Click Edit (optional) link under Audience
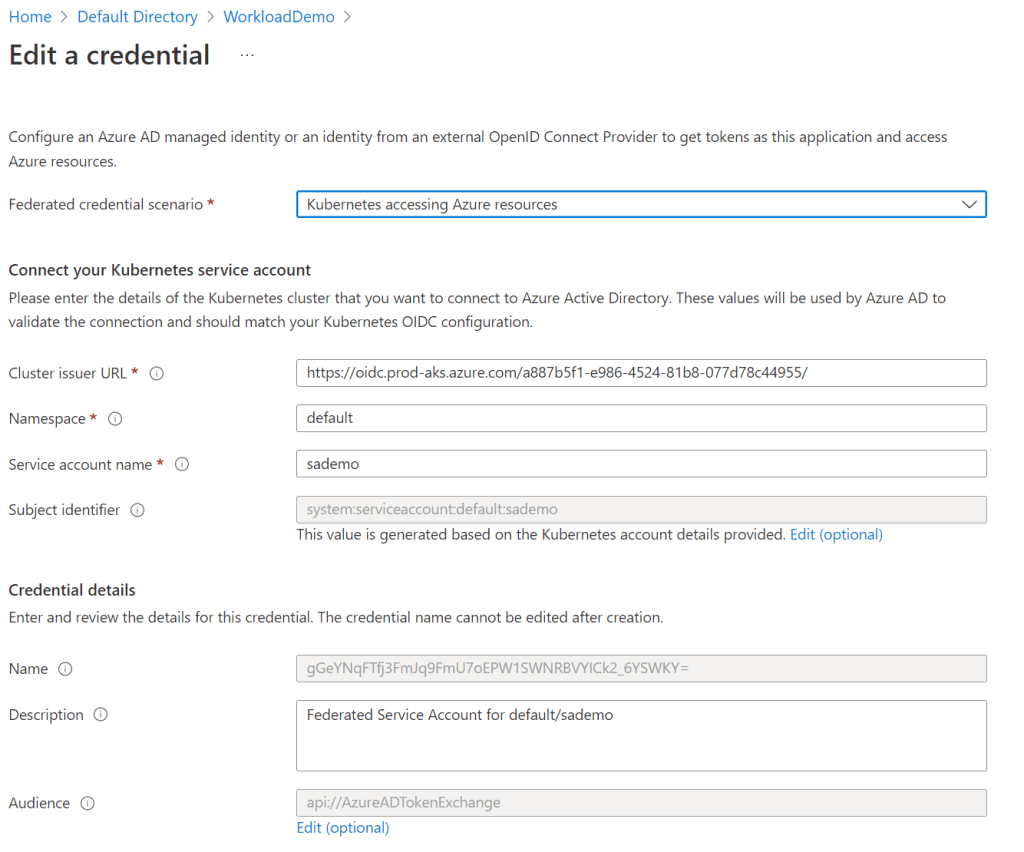Image resolution: width=1024 pixels, height=852 pixels. coord(343,828)
